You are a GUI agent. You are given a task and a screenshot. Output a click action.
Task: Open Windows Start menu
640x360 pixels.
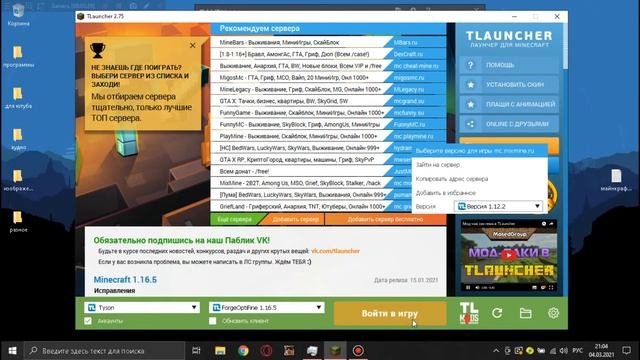click(x=12, y=351)
